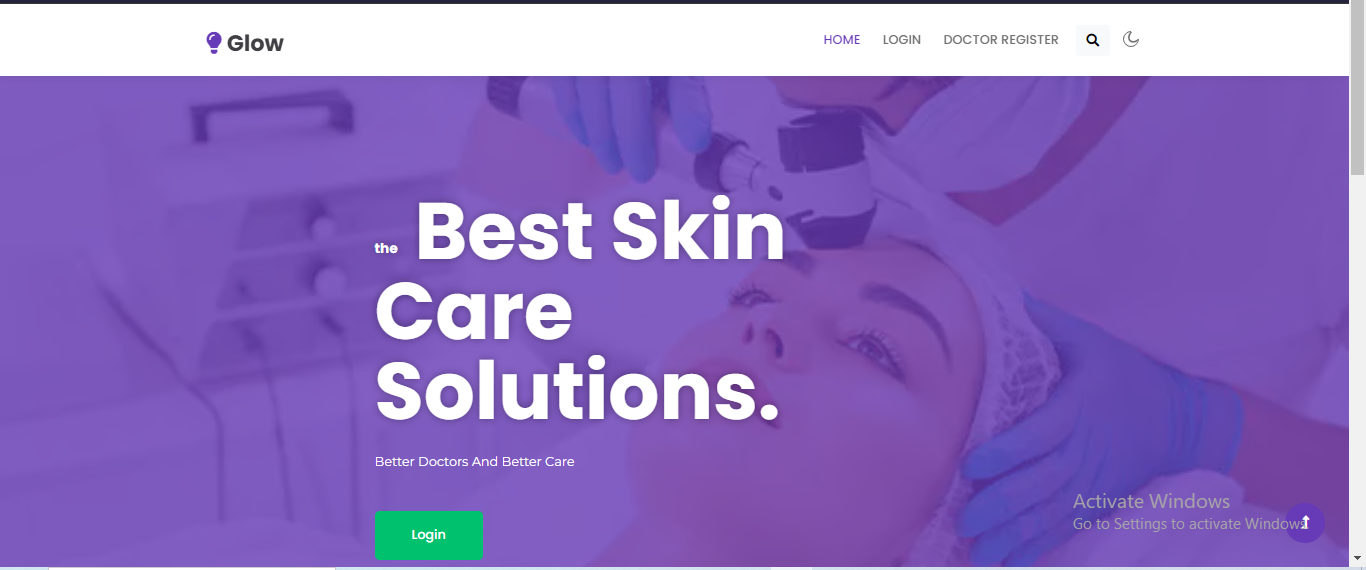Click the Glow brand name text
Image resolution: width=1366 pixels, height=570 pixels.
point(255,43)
